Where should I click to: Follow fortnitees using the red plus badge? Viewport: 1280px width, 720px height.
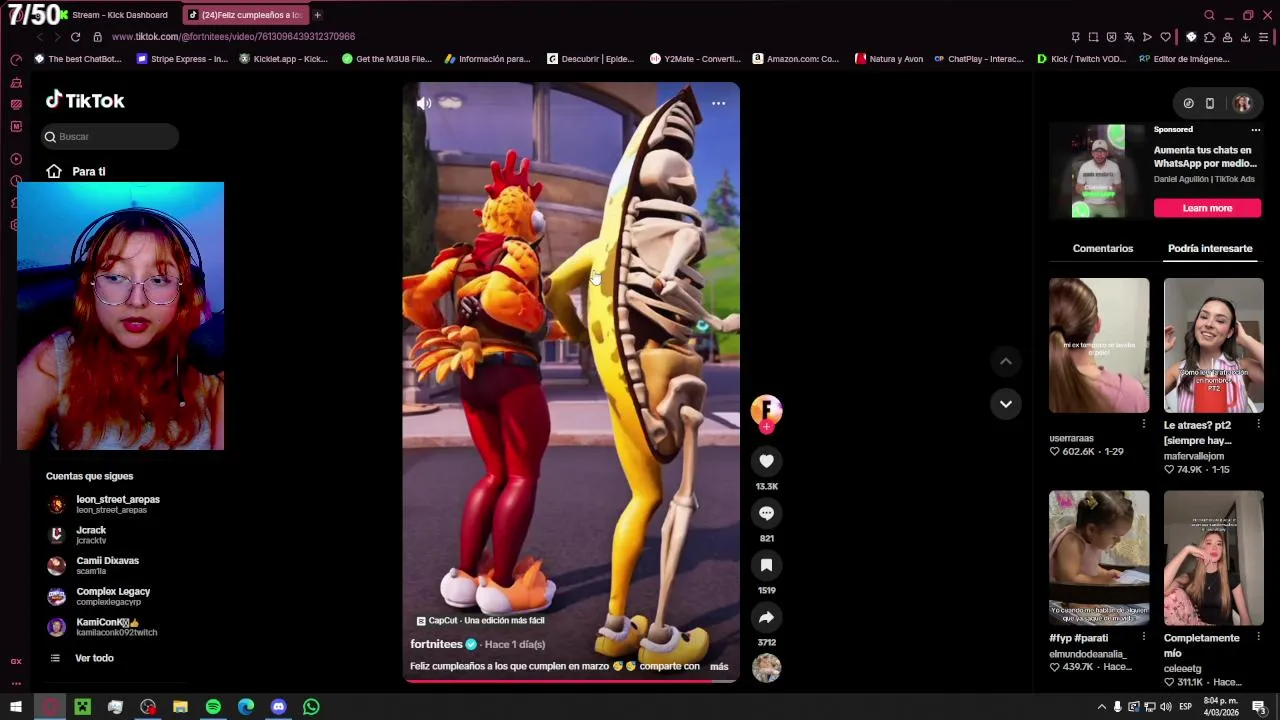point(766,427)
